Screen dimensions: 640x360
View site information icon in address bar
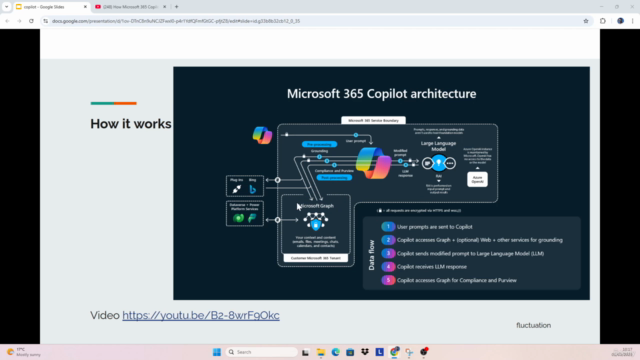(x=45, y=21)
